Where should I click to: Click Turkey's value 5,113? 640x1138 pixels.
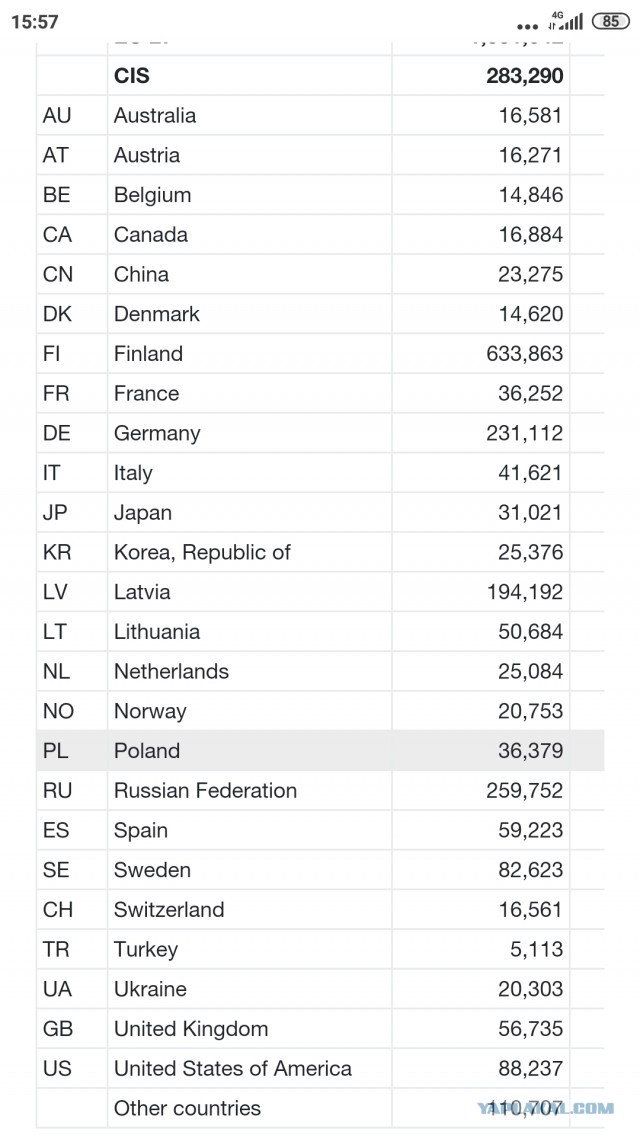[536, 949]
